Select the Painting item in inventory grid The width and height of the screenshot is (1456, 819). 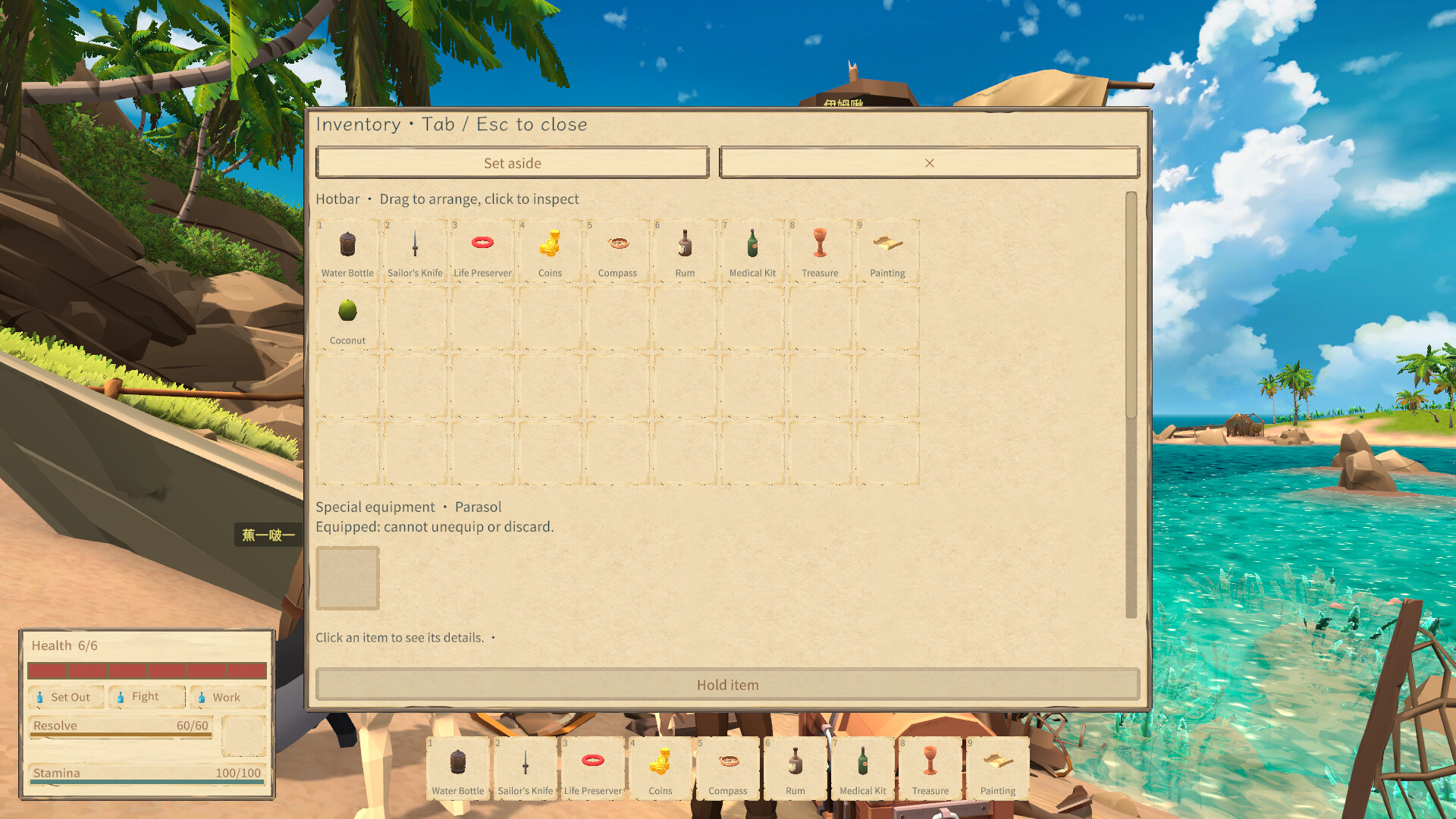[887, 251]
